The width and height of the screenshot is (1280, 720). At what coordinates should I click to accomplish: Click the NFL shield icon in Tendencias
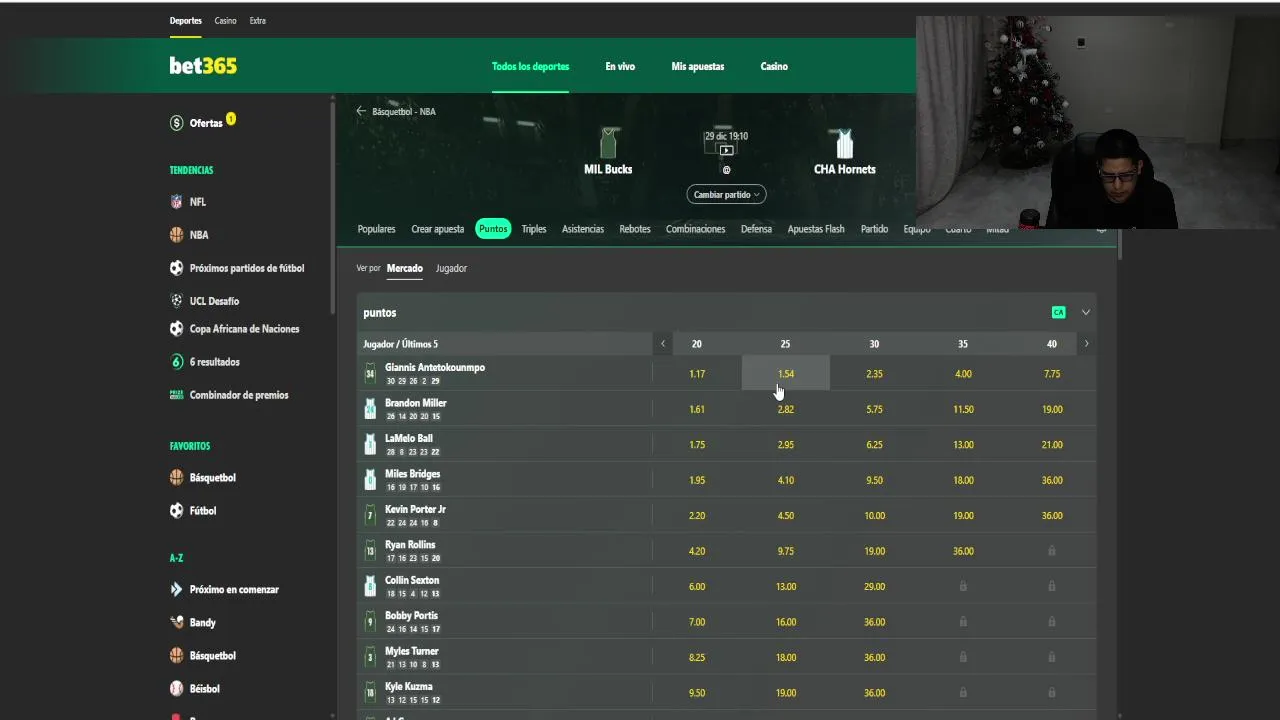coord(177,202)
